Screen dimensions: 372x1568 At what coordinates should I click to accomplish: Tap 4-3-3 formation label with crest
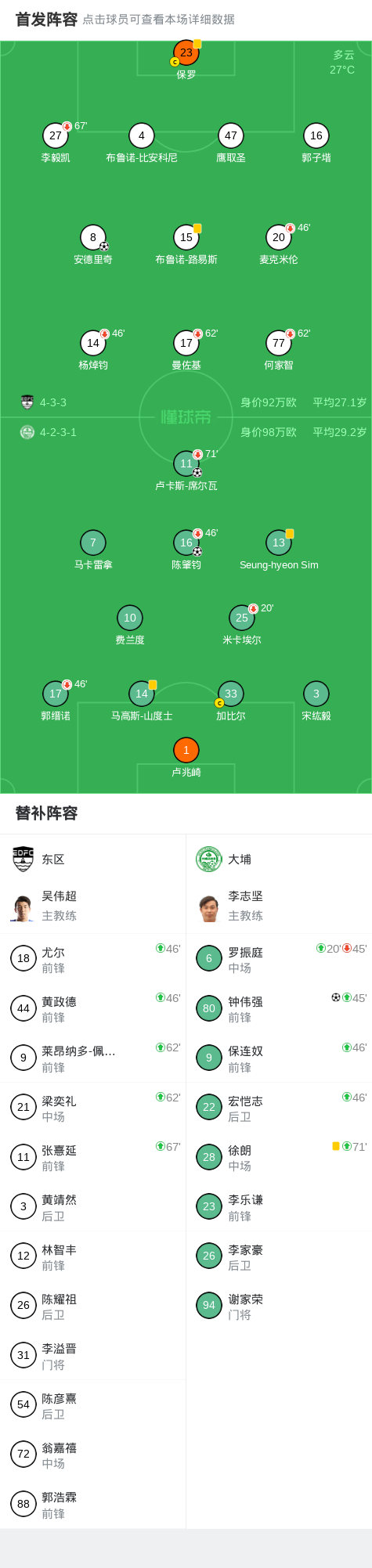pos(44,402)
